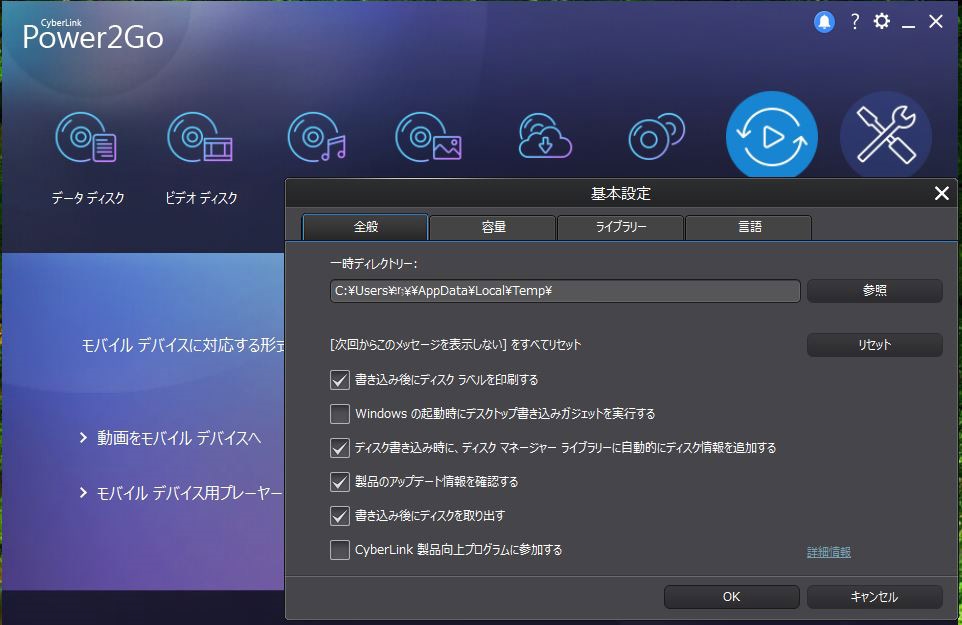This screenshot has height=625, width=962.
Task: Confirm settings with the OK button
Action: click(x=731, y=596)
